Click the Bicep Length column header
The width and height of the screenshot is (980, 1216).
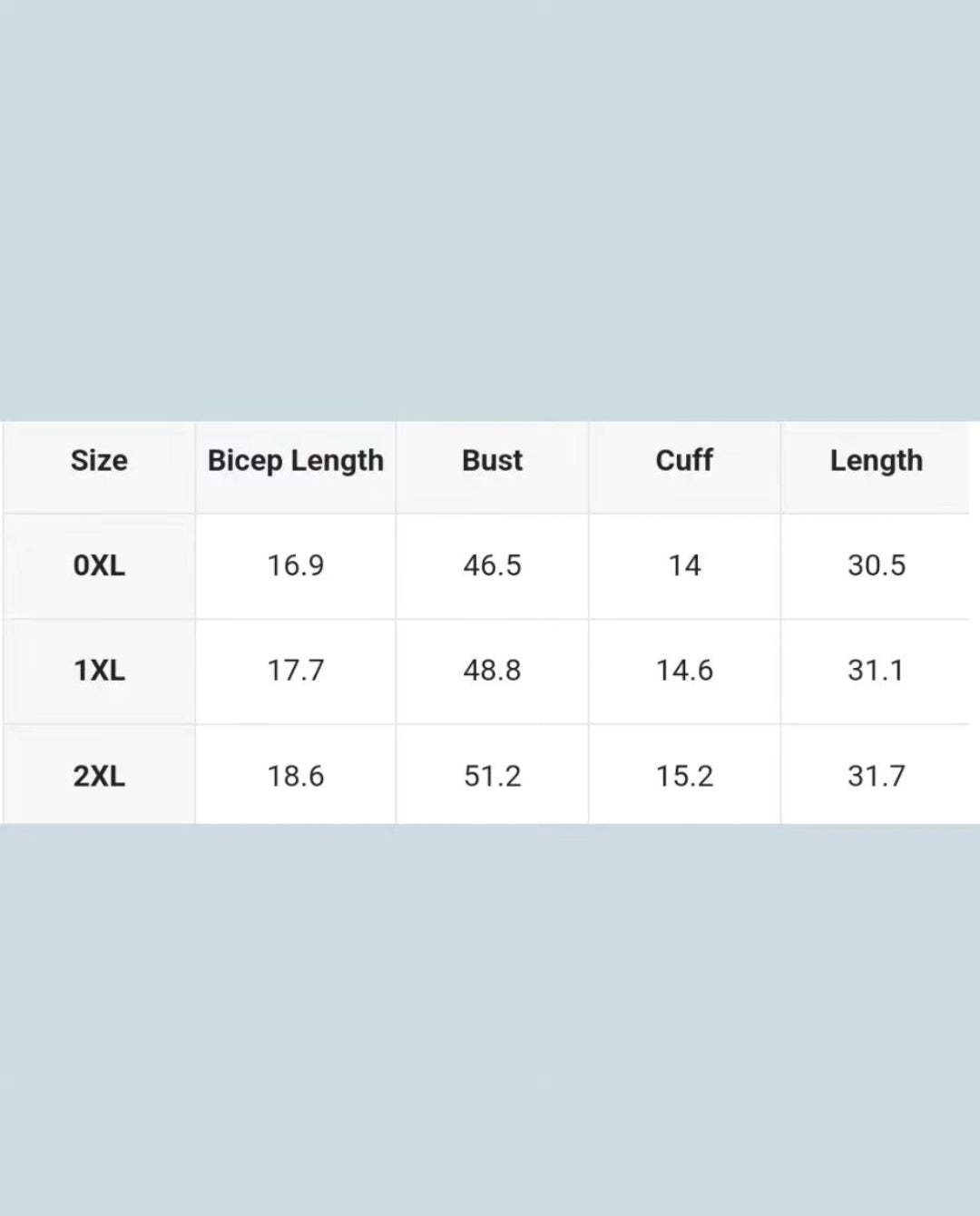pyautogui.click(x=295, y=461)
